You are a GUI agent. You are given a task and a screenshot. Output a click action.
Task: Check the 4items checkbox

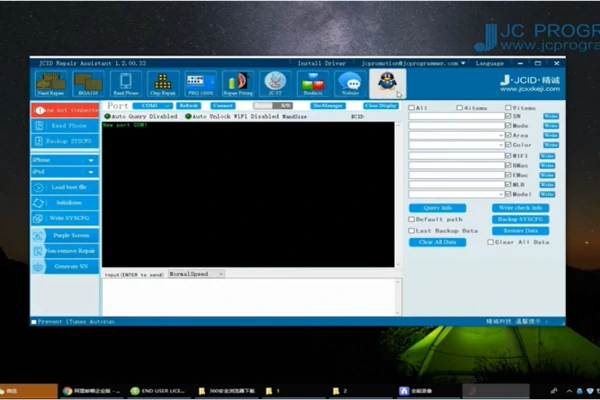460,108
